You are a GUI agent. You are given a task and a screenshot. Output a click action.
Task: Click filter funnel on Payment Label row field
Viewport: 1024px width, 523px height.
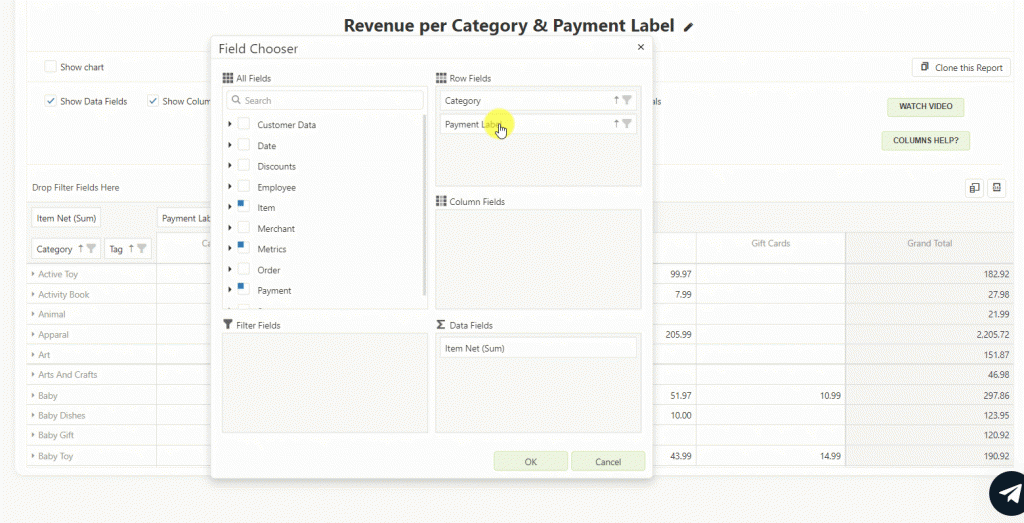click(627, 123)
